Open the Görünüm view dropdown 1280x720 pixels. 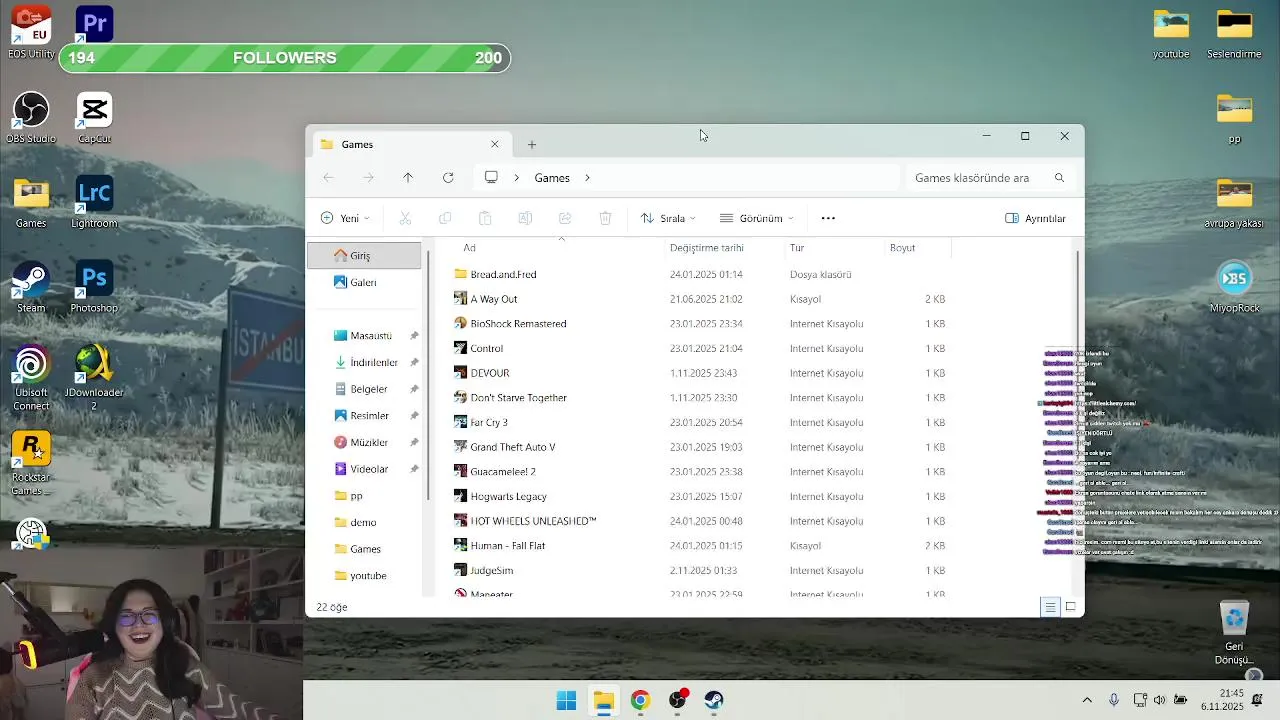pos(757,218)
